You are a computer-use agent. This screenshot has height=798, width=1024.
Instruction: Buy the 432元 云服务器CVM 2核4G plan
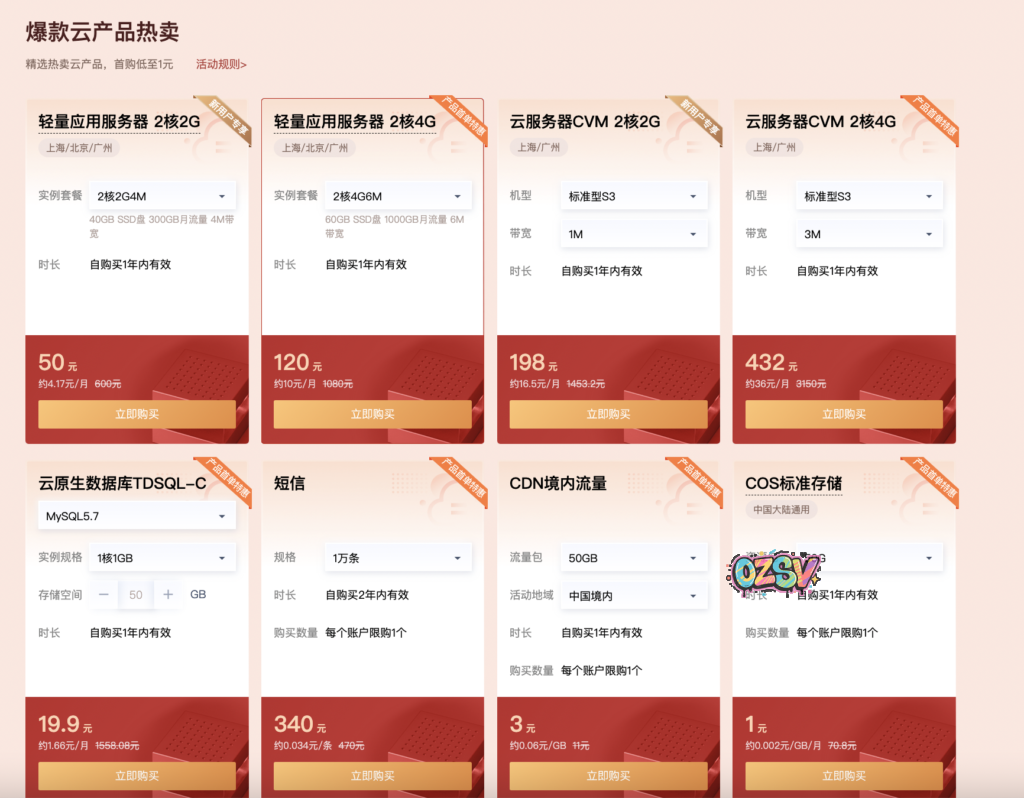(x=844, y=414)
